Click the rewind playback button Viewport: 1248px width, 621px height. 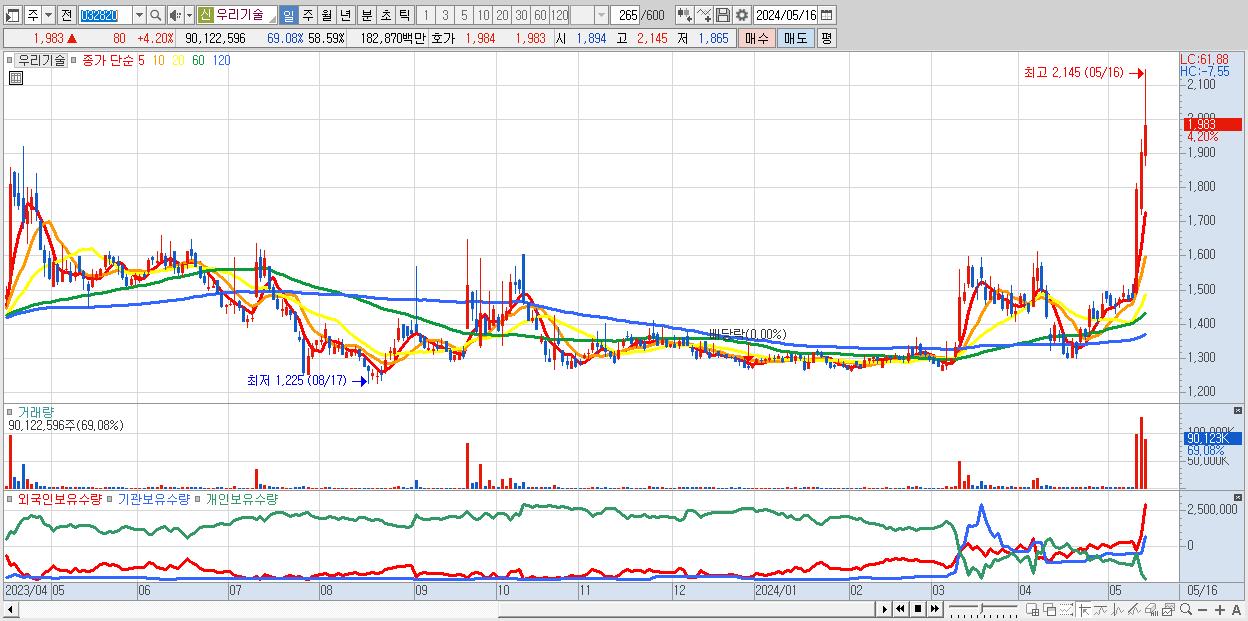pyautogui.click(x=900, y=609)
